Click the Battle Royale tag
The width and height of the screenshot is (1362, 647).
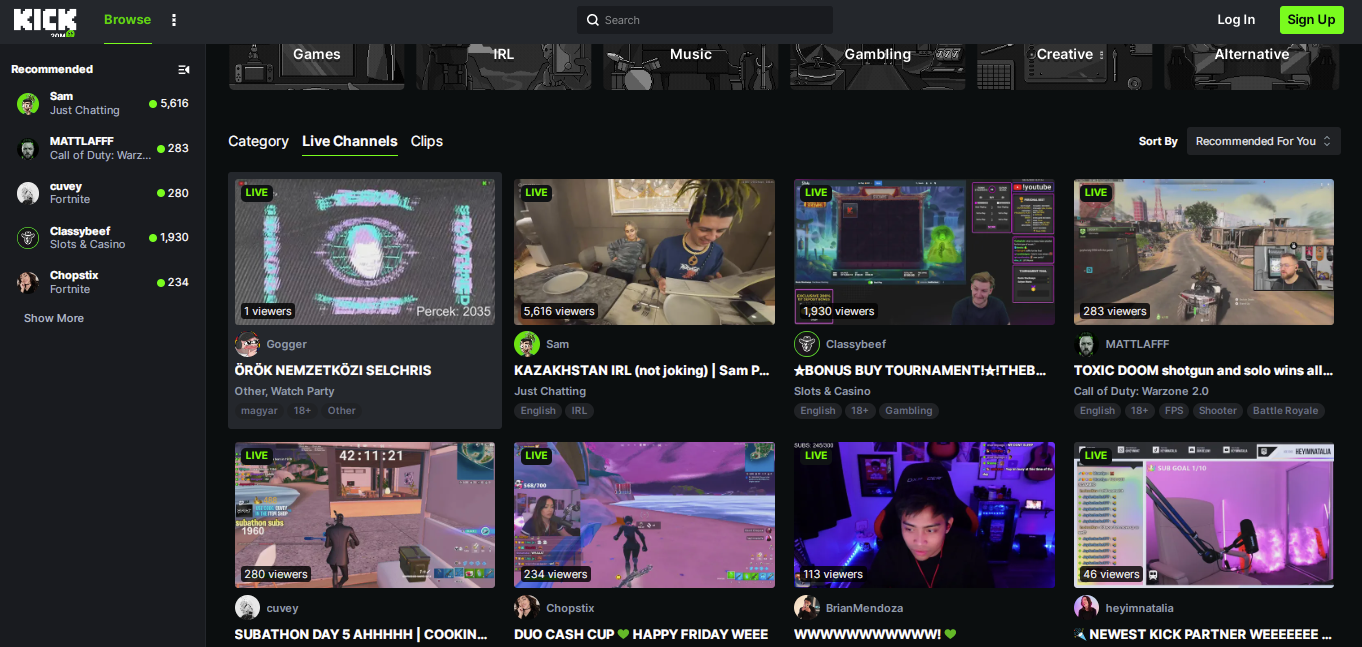[x=1287, y=411]
